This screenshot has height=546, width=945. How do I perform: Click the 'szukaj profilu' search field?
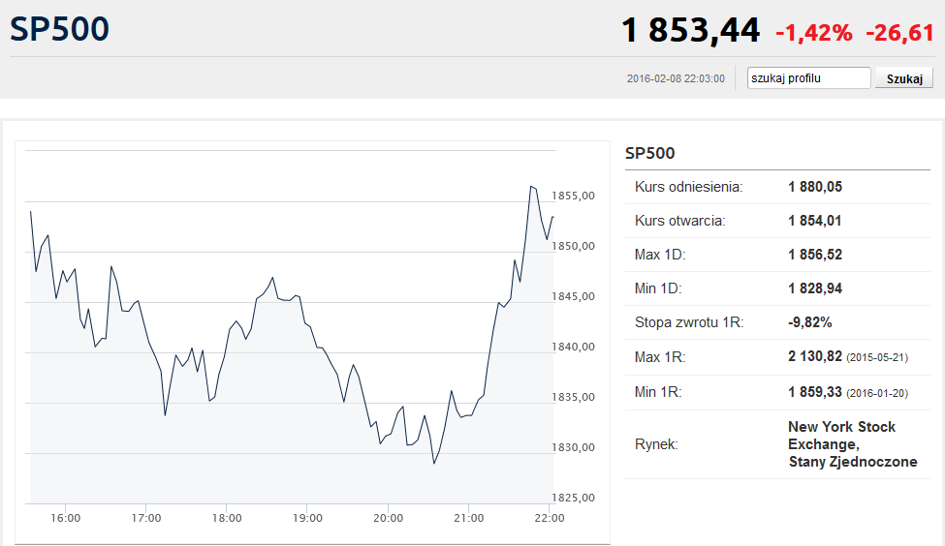coord(809,78)
